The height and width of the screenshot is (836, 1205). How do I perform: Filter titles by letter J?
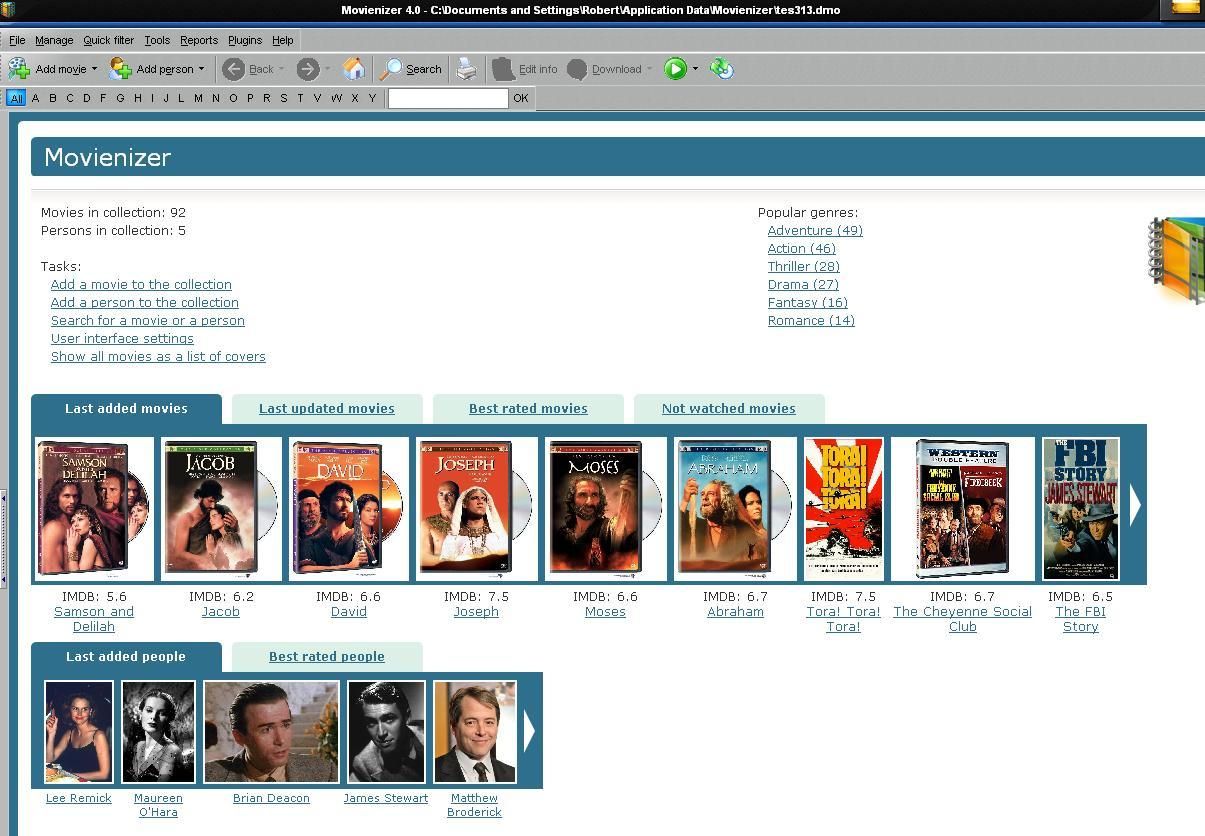point(166,98)
